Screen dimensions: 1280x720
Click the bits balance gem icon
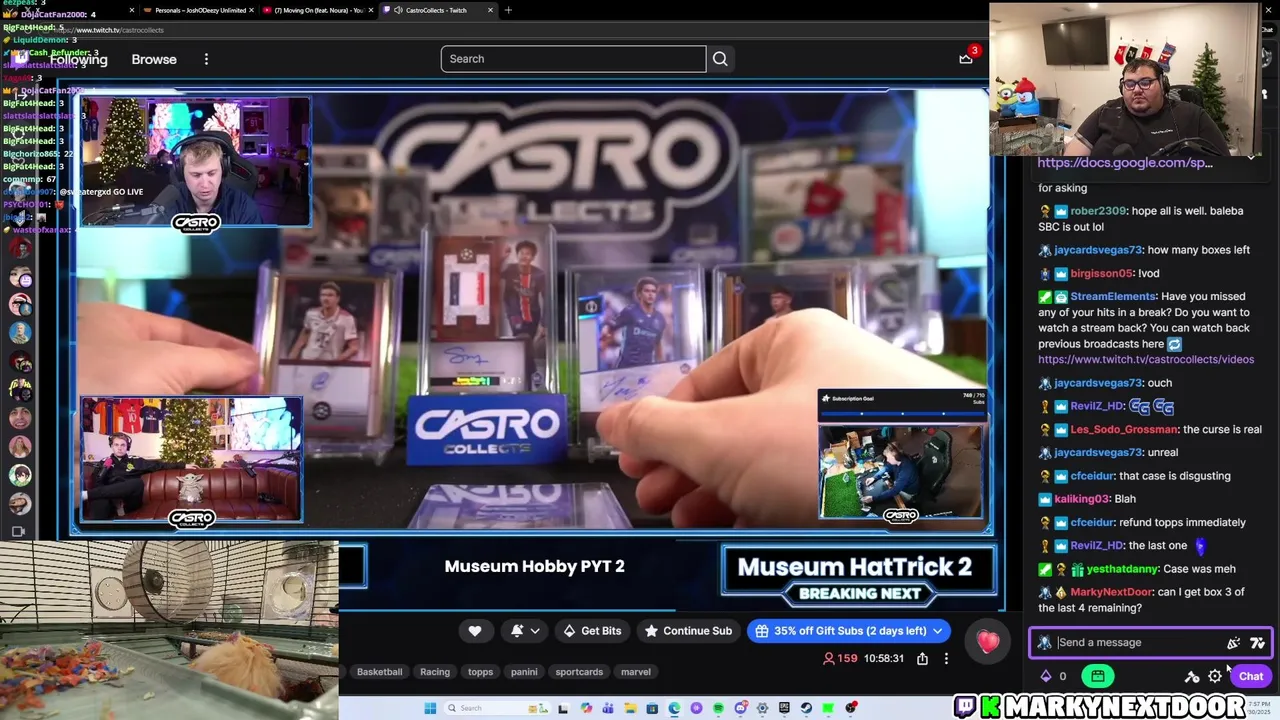[x=1046, y=676]
